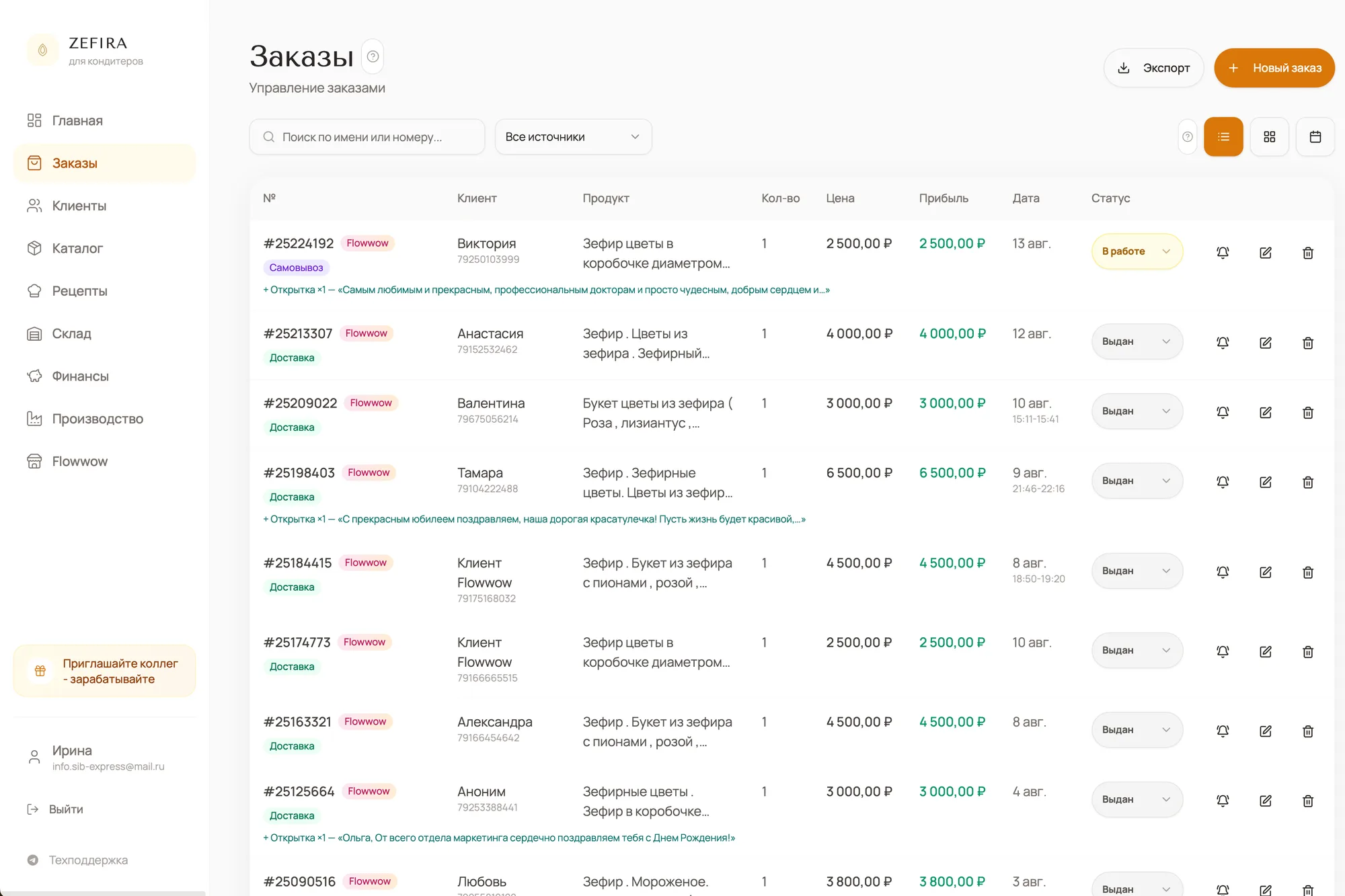Click the search field Поиск по имени или номеру
Viewport: 1345px width, 896px height.
367,137
